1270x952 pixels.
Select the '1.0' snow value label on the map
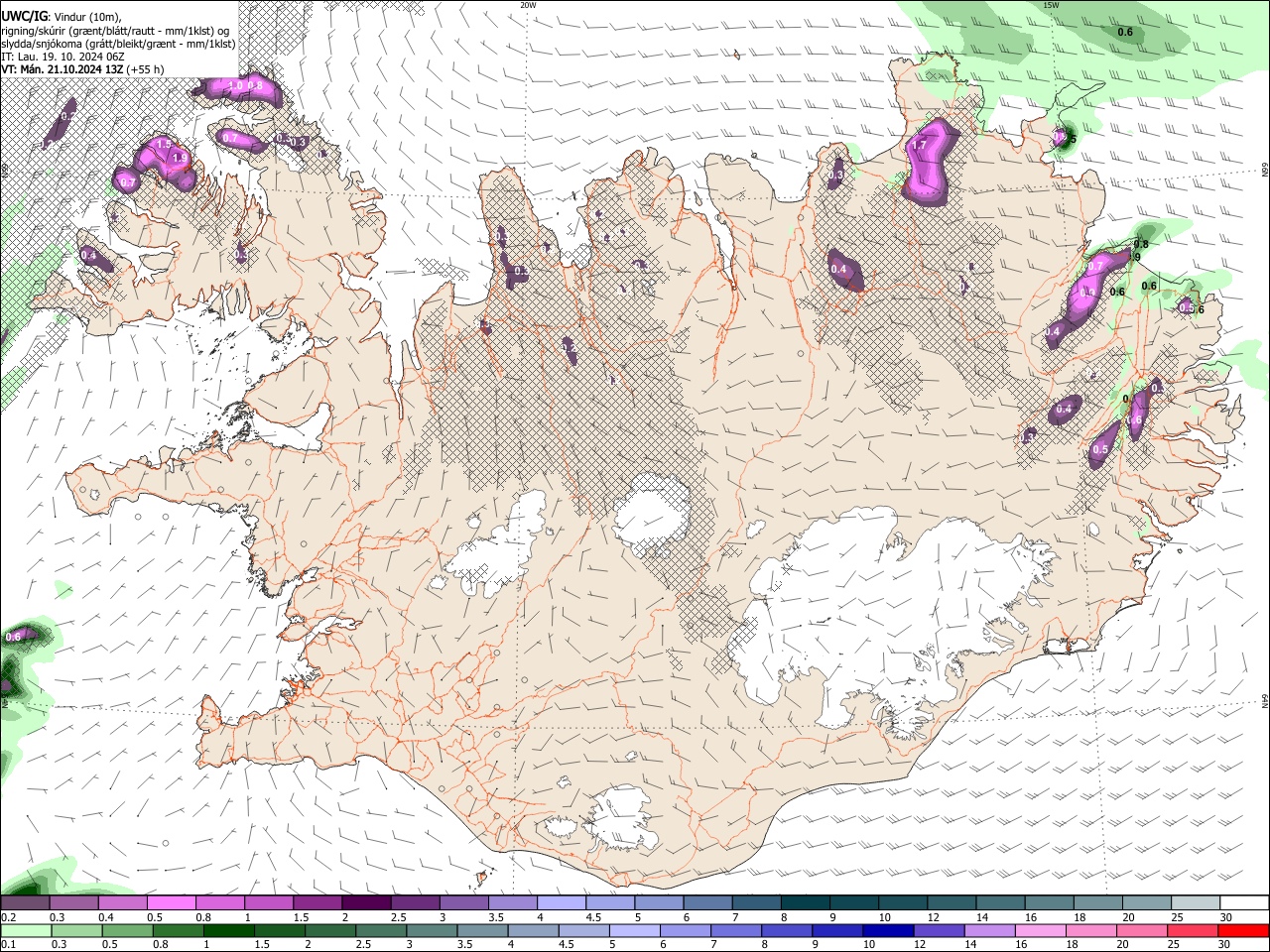click(236, 86)
